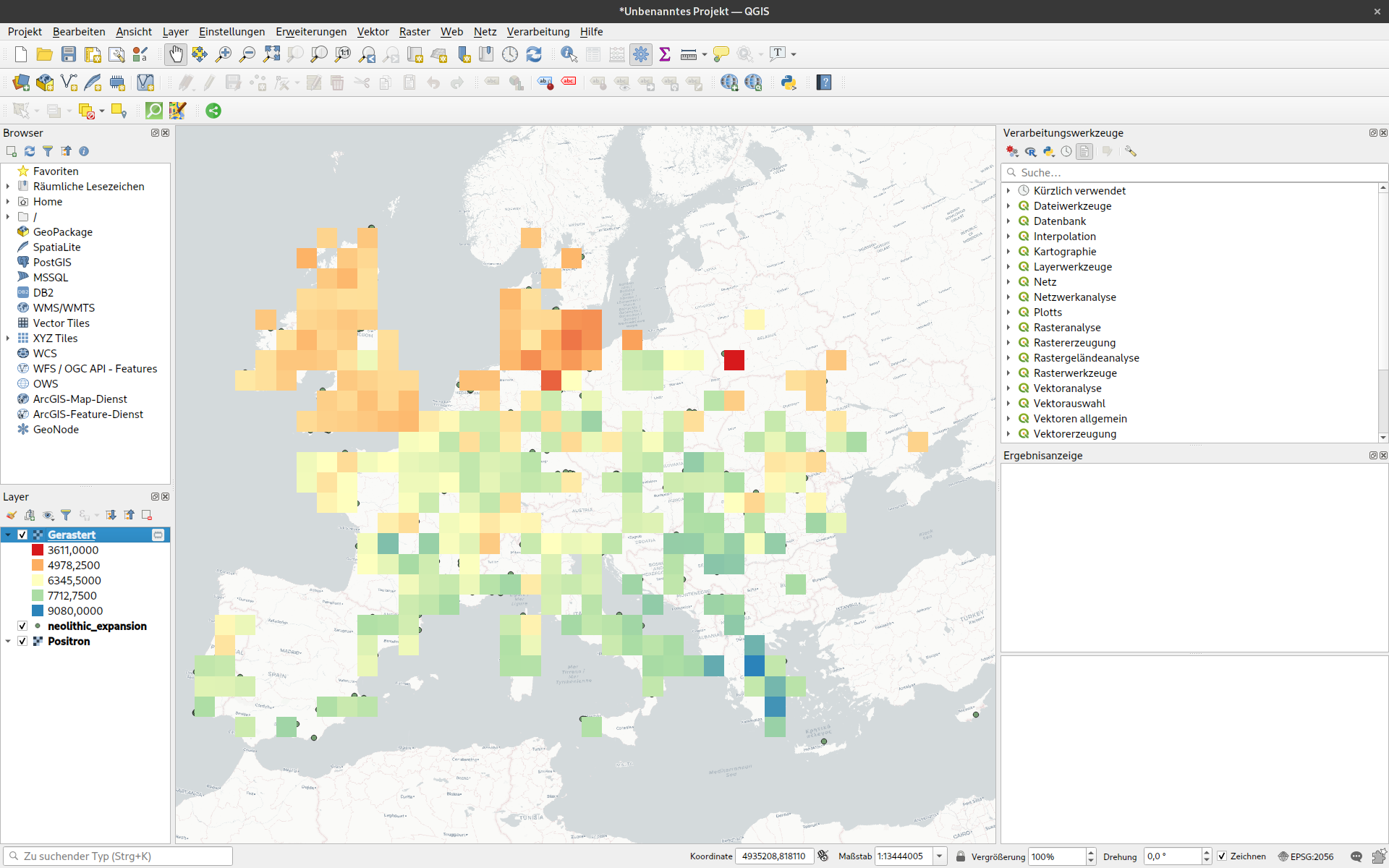
Task: Select the Pan Map hand tool
Action: click(176, 54)
